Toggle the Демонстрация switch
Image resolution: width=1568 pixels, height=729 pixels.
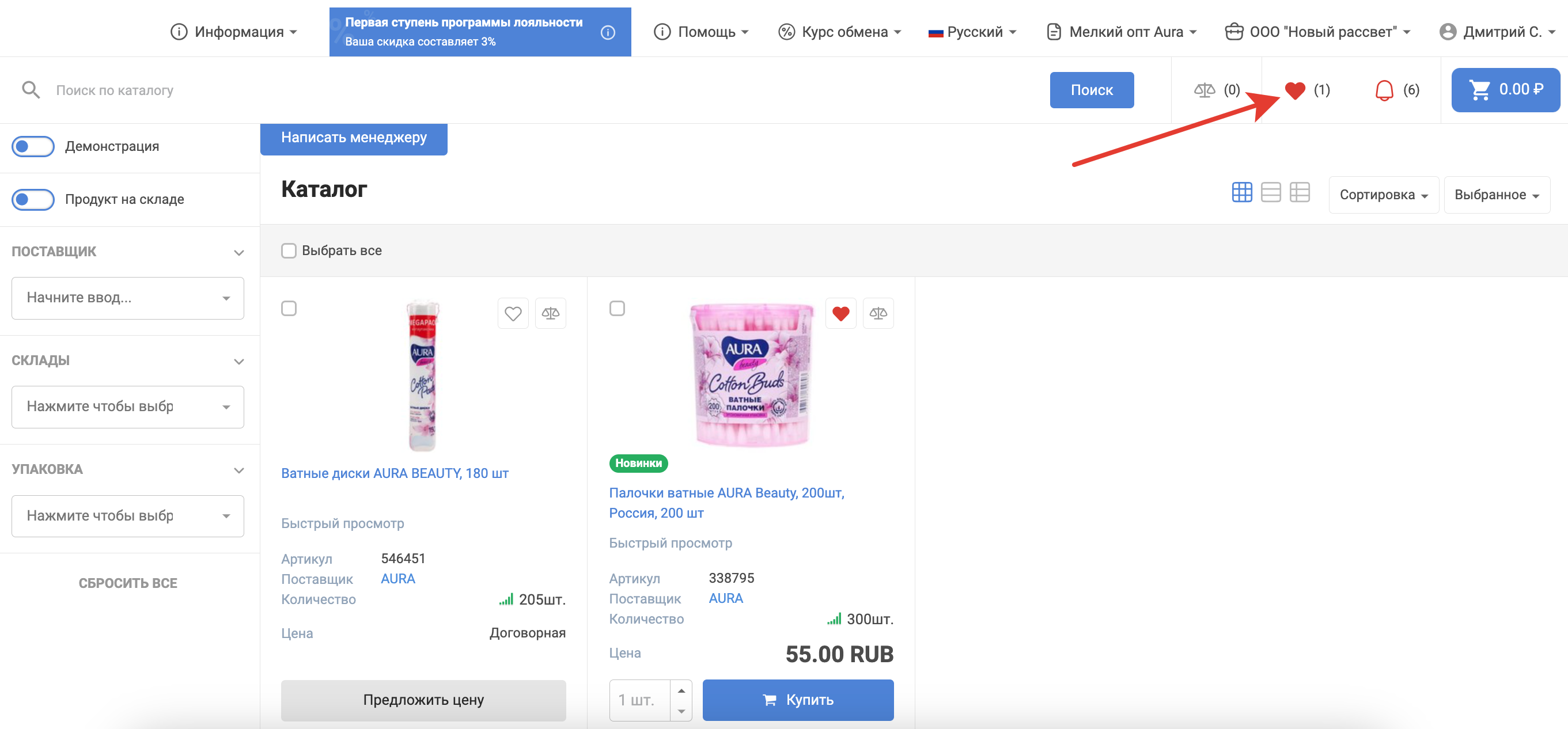(x=33, y=147)
